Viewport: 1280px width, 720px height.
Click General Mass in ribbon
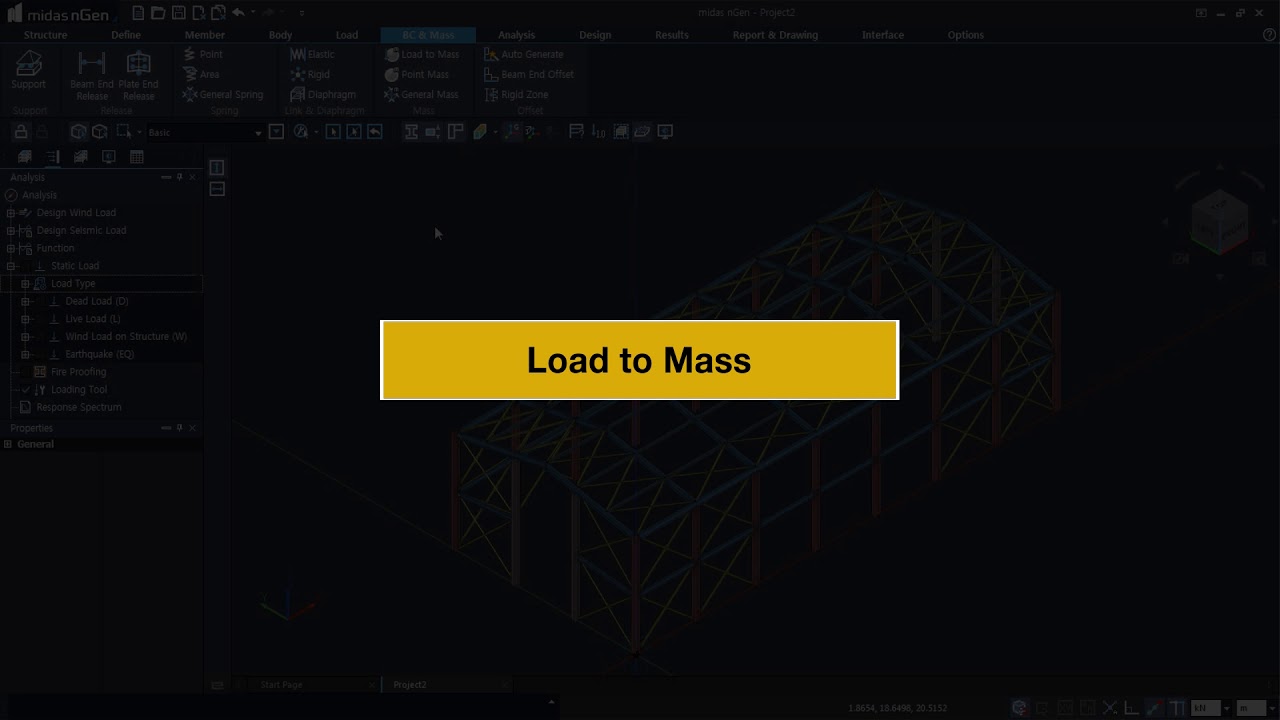(421, 94)
